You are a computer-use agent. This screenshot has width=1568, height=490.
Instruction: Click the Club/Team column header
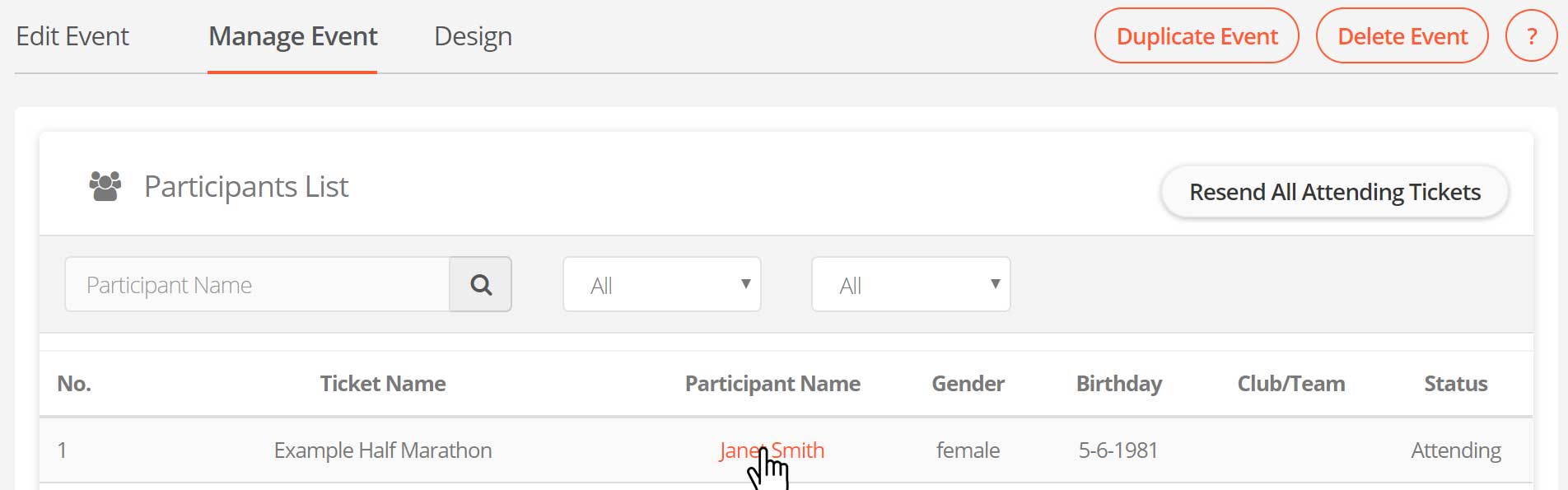coord(1290,384)
